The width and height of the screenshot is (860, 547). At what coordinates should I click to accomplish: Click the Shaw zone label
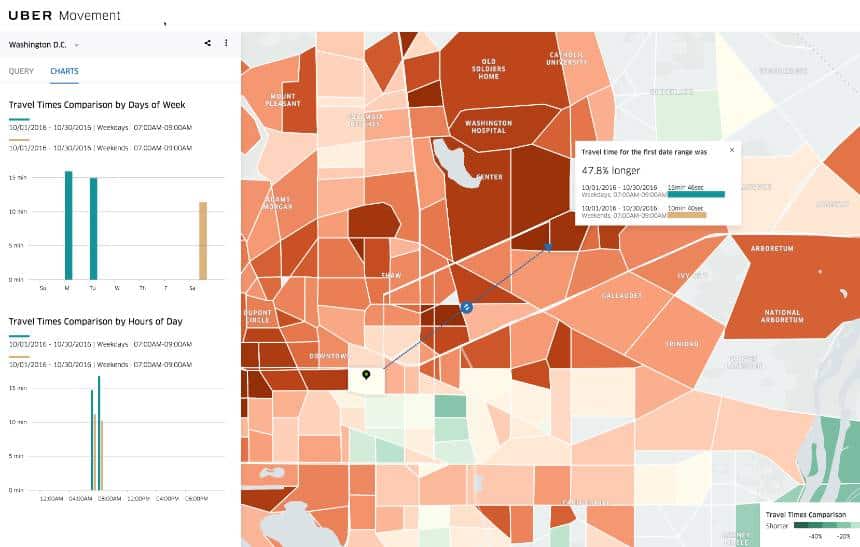click(x=391, y=275)
